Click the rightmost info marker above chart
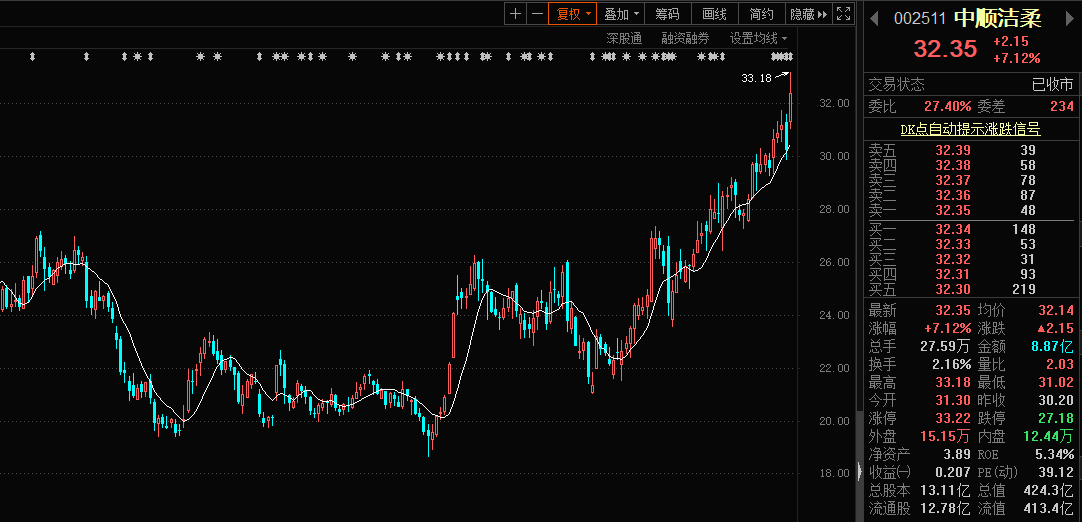 tap(790, 56)
